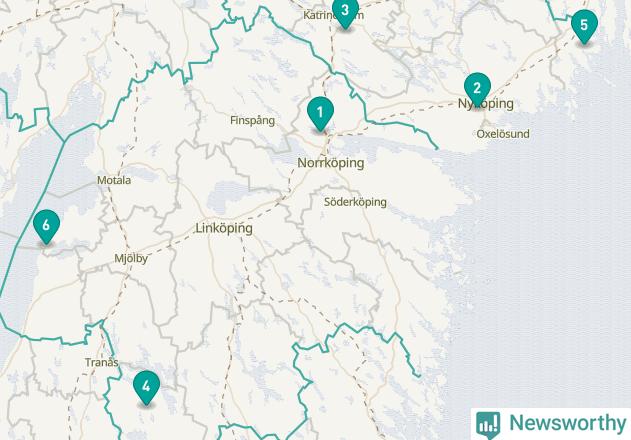Click pin number 4 southeast of Tranås
Screen dimensions: 631x440
coord(146,387)
